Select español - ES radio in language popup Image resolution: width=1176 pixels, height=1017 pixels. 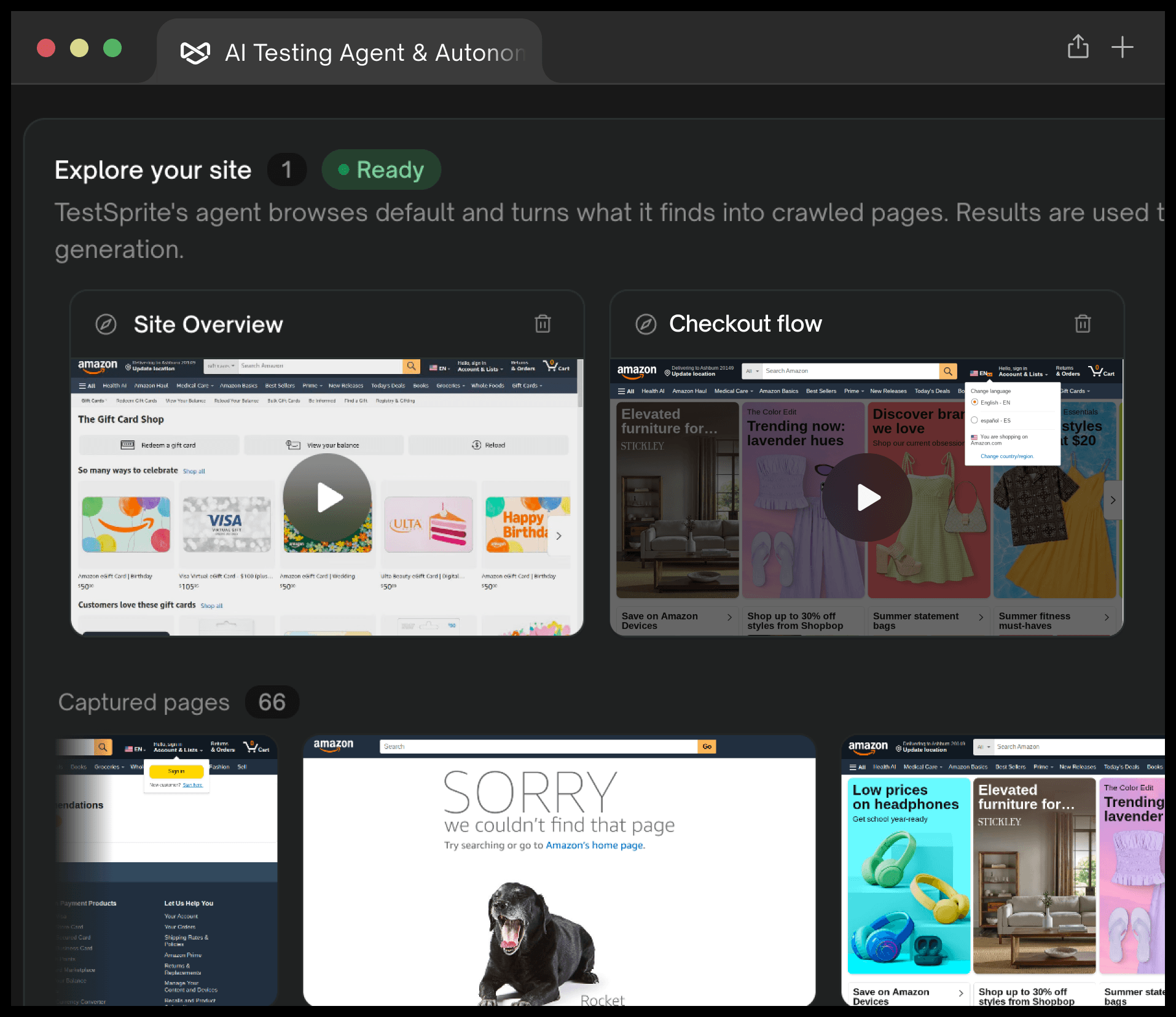click(x=974, y=420)
